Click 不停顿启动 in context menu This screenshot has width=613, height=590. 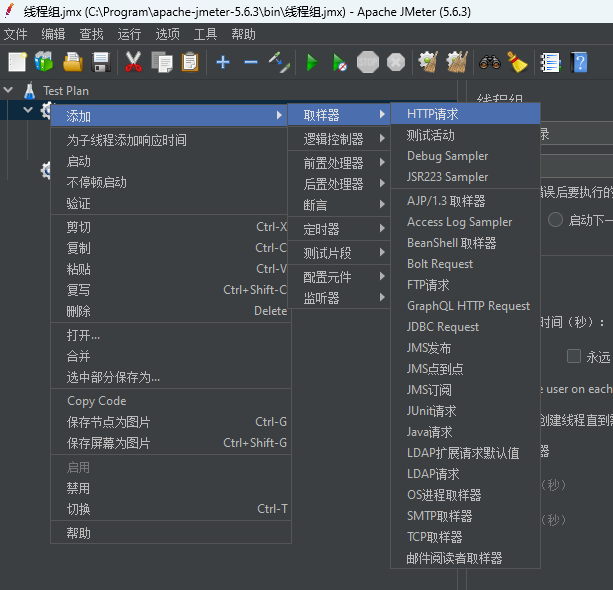(171, 182)
